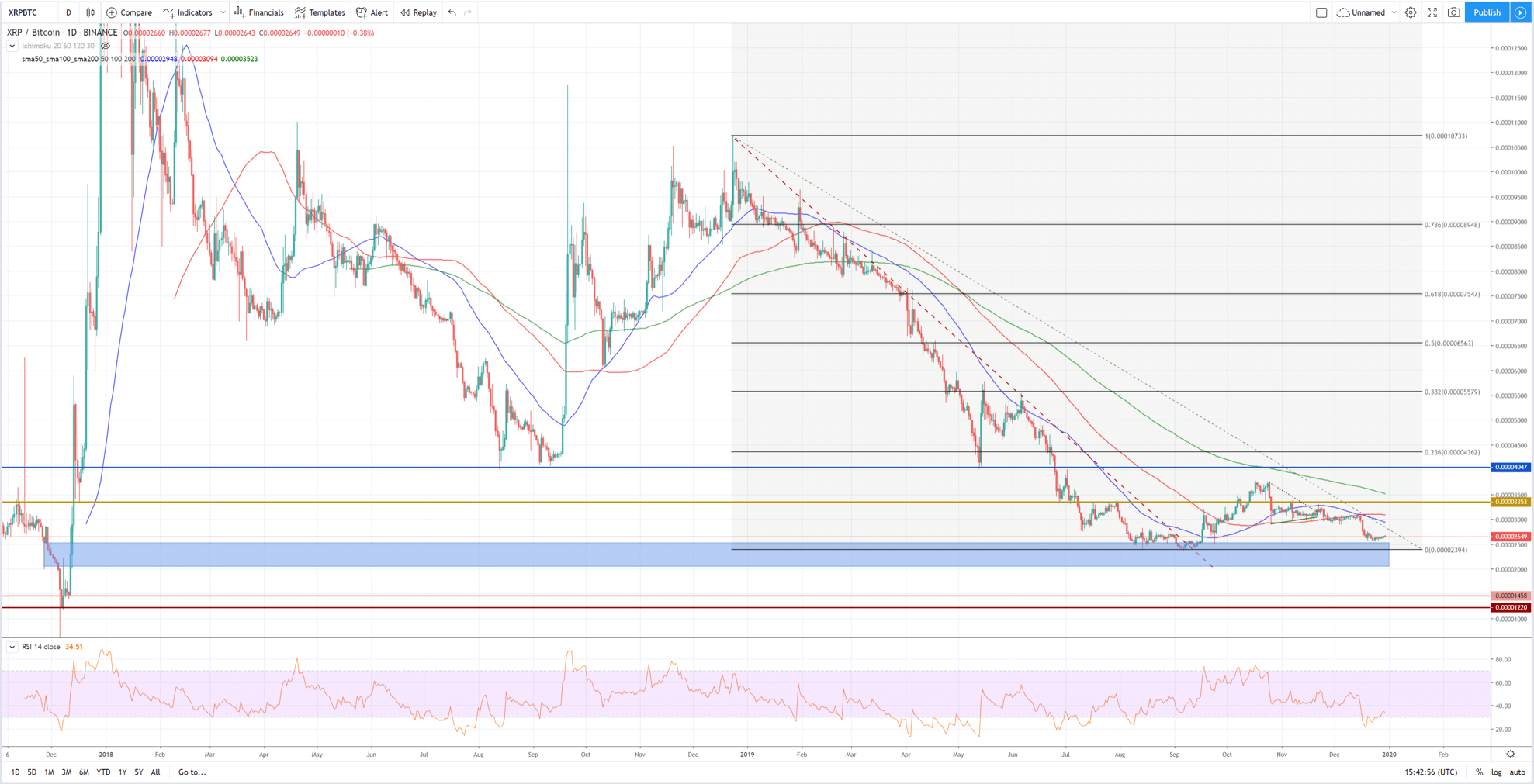Click the 2020 label on time axis
The image size is (1534, 784).
click(1389, 754)
